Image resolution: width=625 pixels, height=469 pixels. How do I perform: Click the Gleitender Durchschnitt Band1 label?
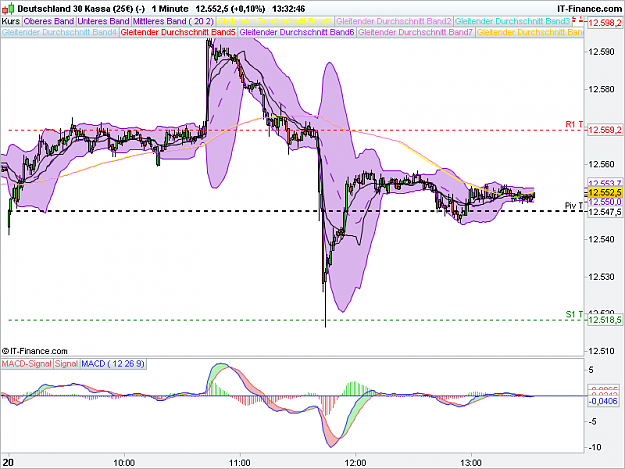[x=275, y=21]
